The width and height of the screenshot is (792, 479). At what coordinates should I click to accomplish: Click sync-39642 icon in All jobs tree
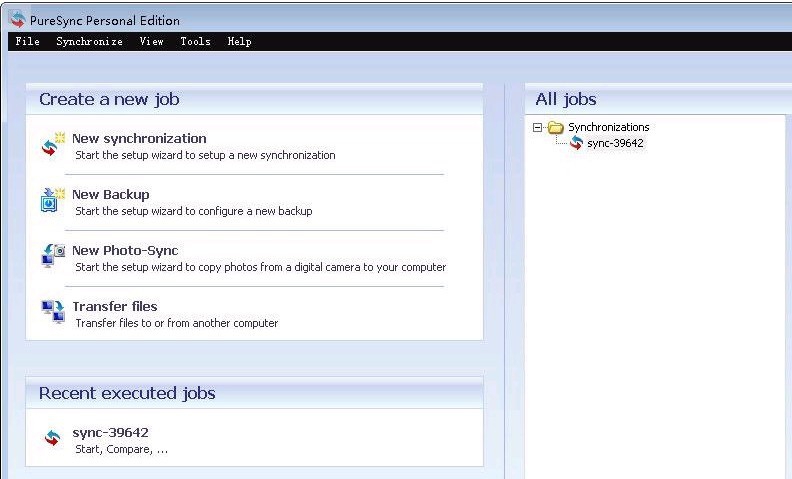pos(576,143)
